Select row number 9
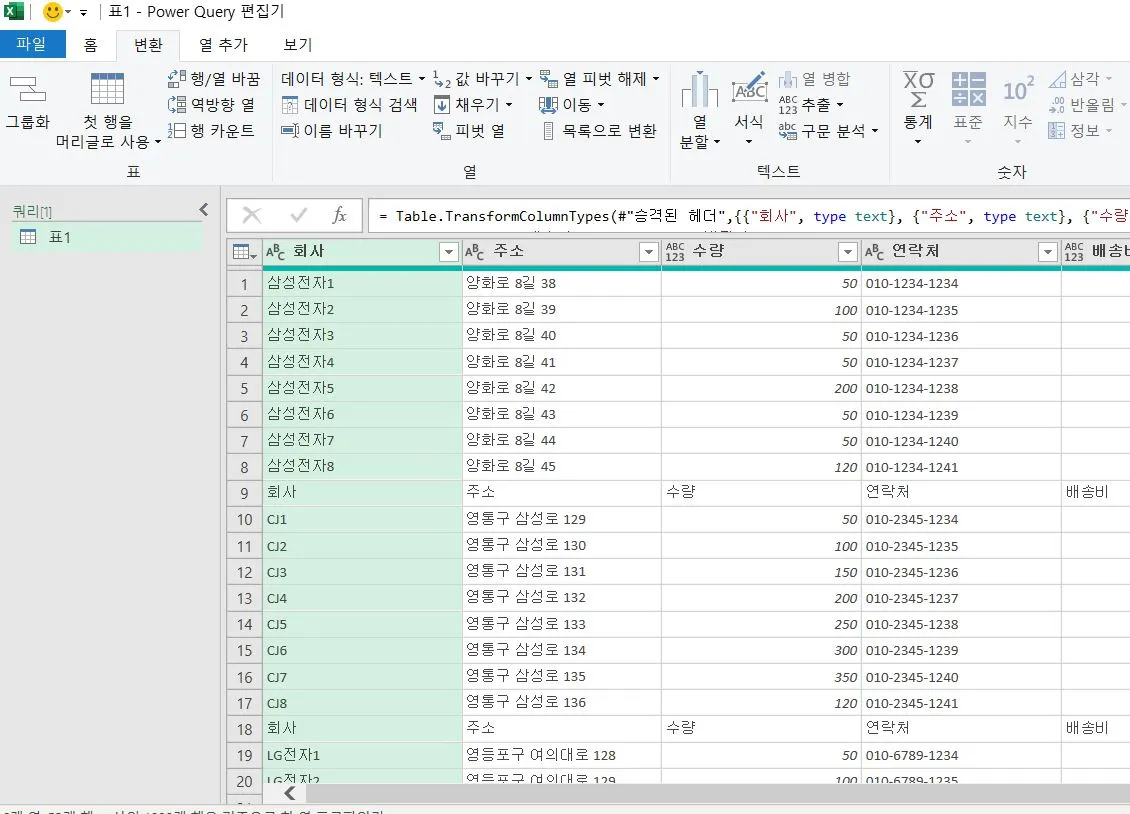Viewport: 1130px width, 814px height. [x=244, y=493]
